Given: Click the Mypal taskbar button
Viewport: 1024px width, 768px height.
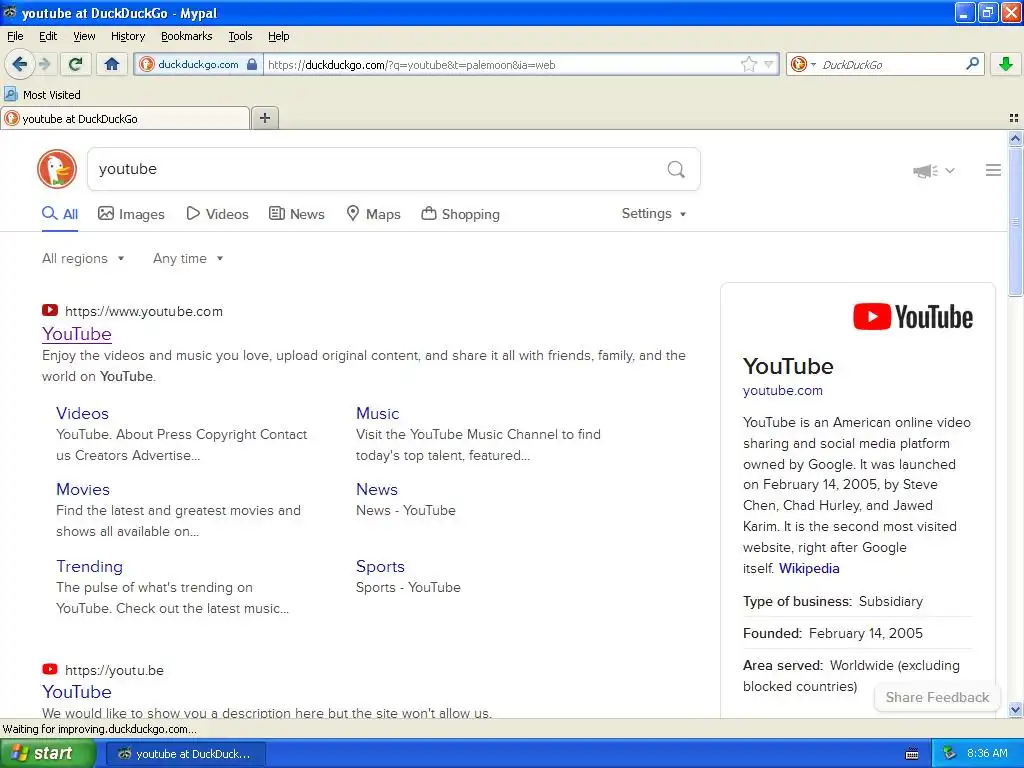Looking at the screenshot, I should (x=185, y=754).
